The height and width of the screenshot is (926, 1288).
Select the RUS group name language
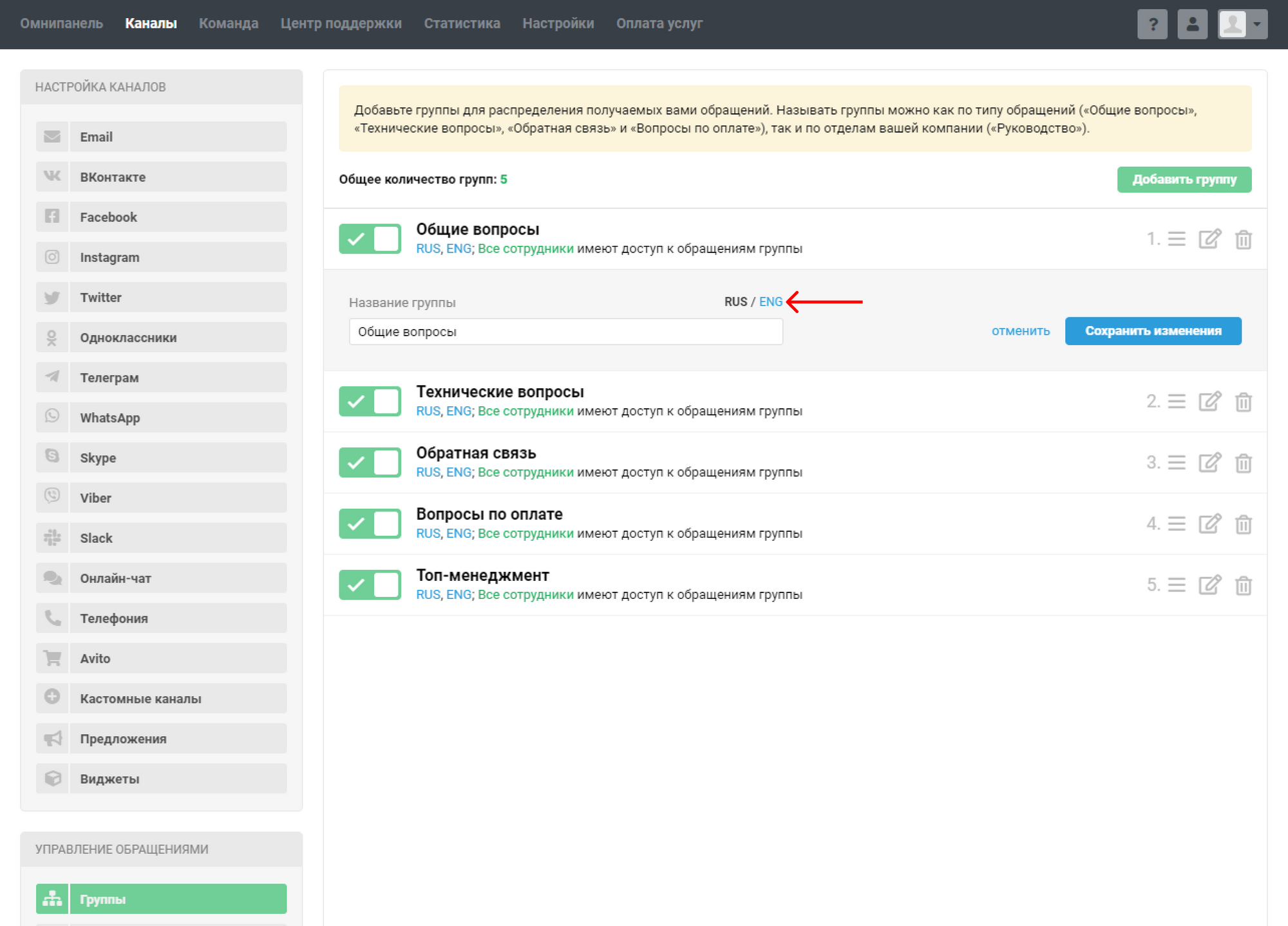(x=735, y=302)
